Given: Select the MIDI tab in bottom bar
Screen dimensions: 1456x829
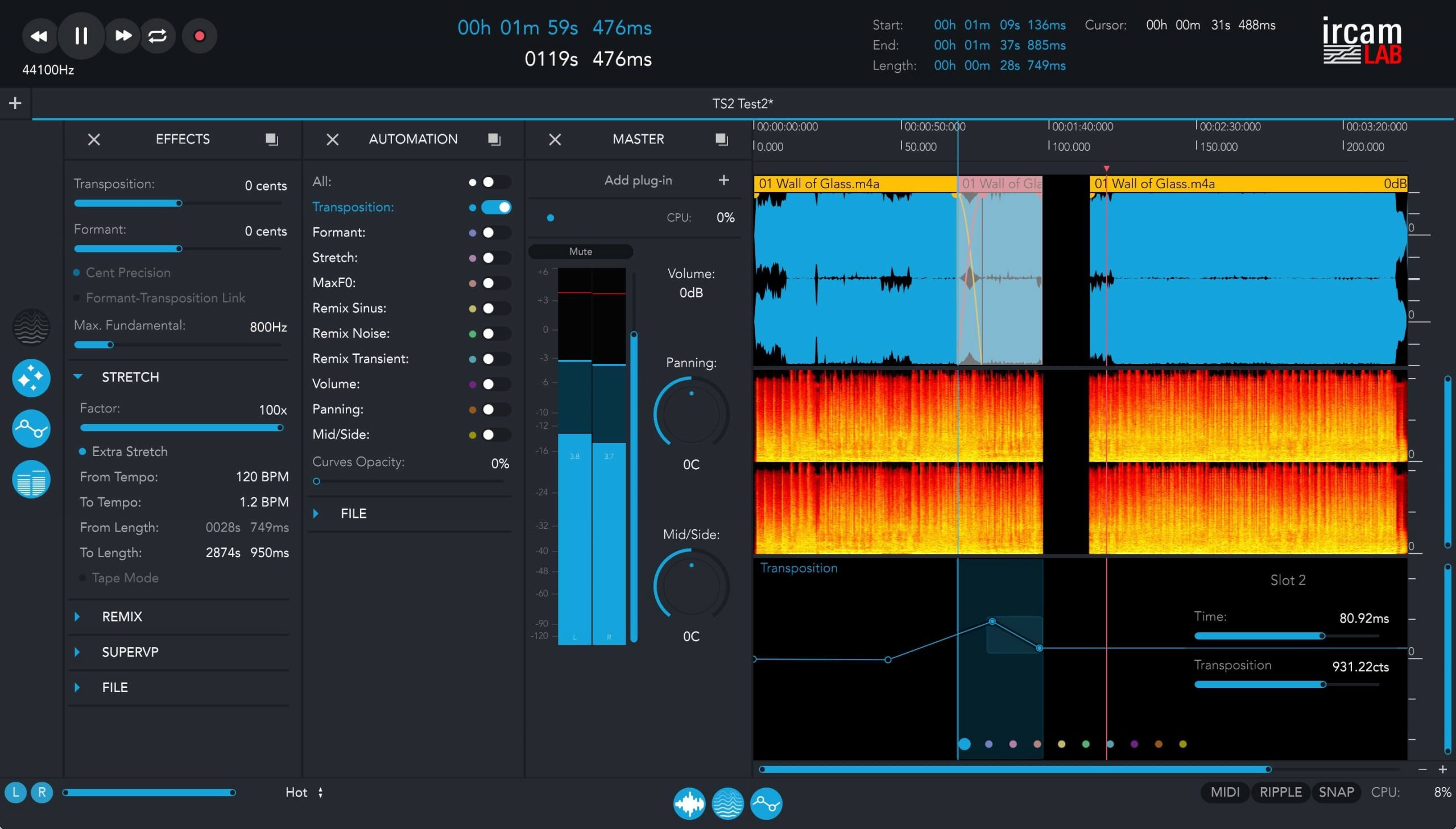Looking at the screenshot, I should pos(1225,792).
